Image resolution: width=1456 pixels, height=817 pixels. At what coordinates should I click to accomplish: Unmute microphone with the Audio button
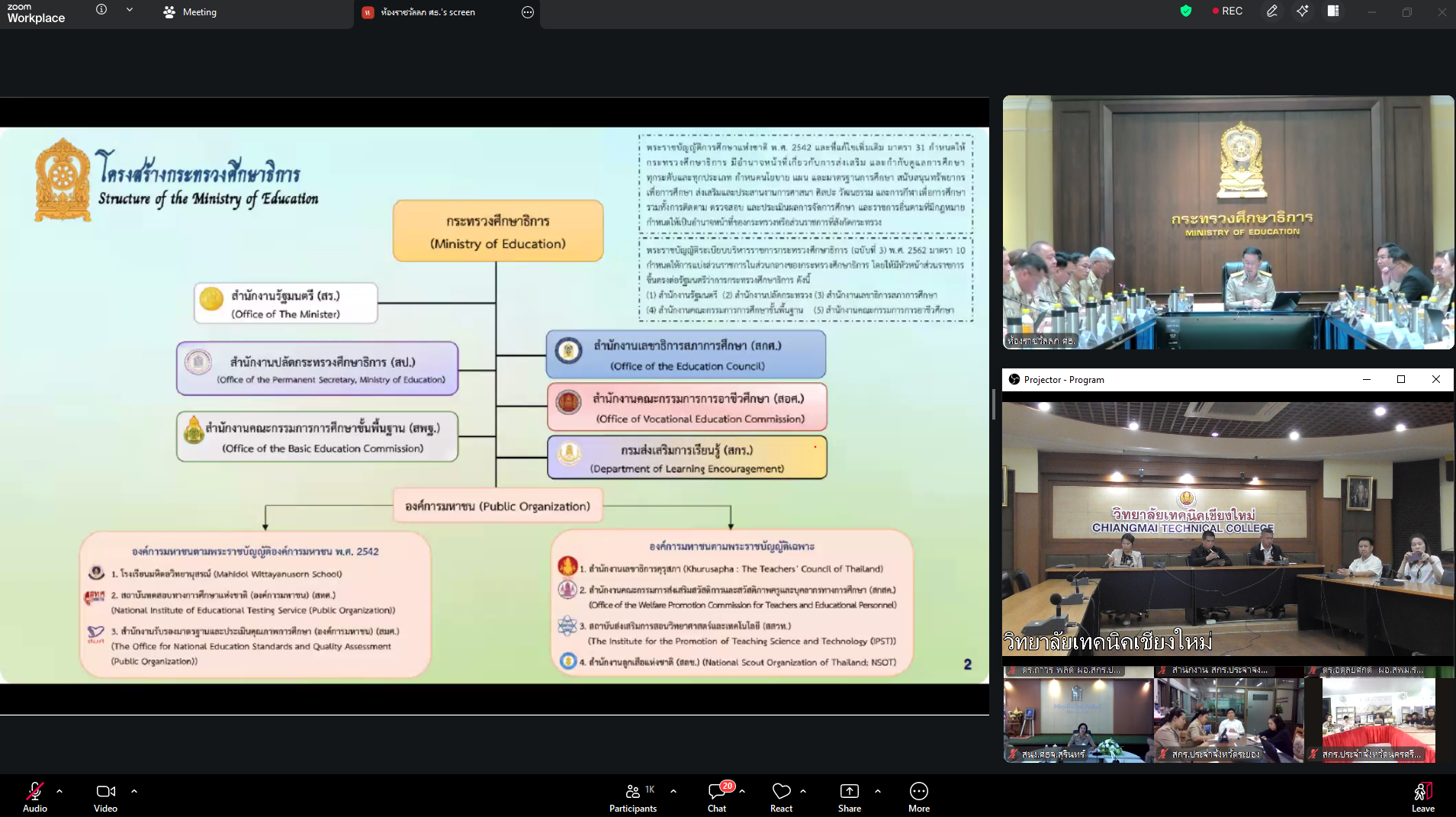(34, 796)
